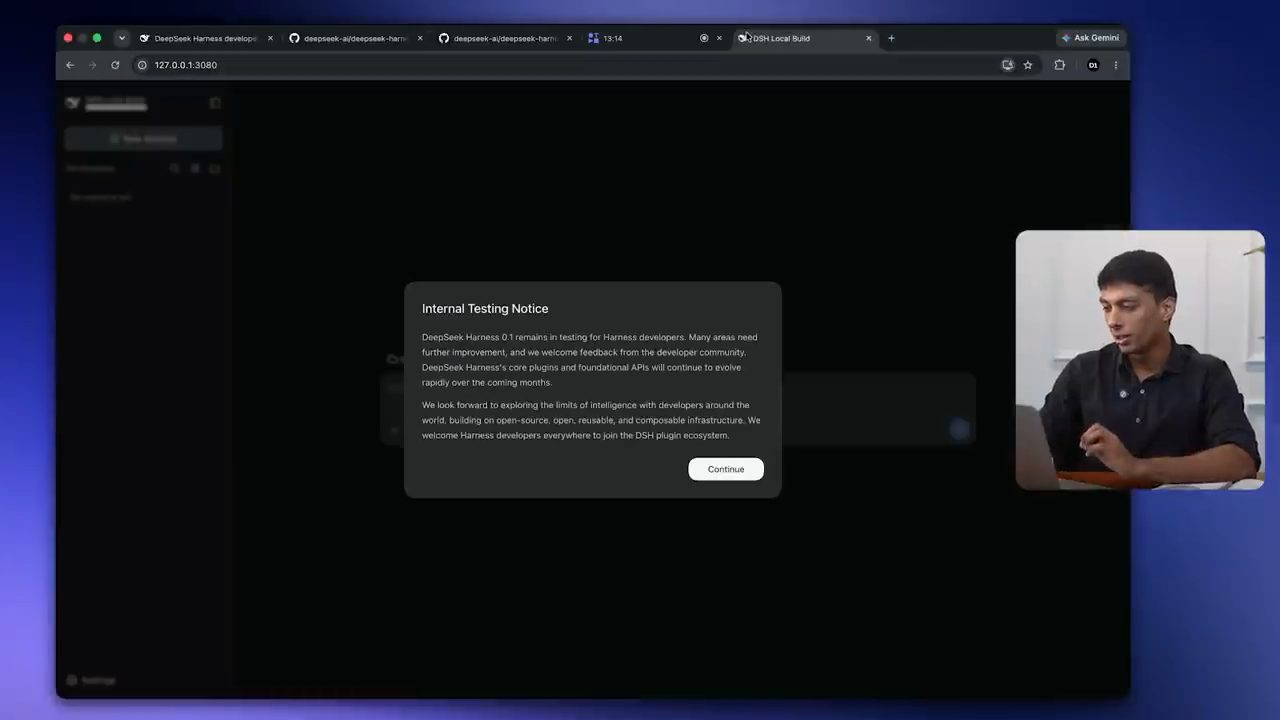Viewport: 1280px width, 720px height.
Task: Switch to the first deepseek-ai GitHub tab
Action: [355, 38]
